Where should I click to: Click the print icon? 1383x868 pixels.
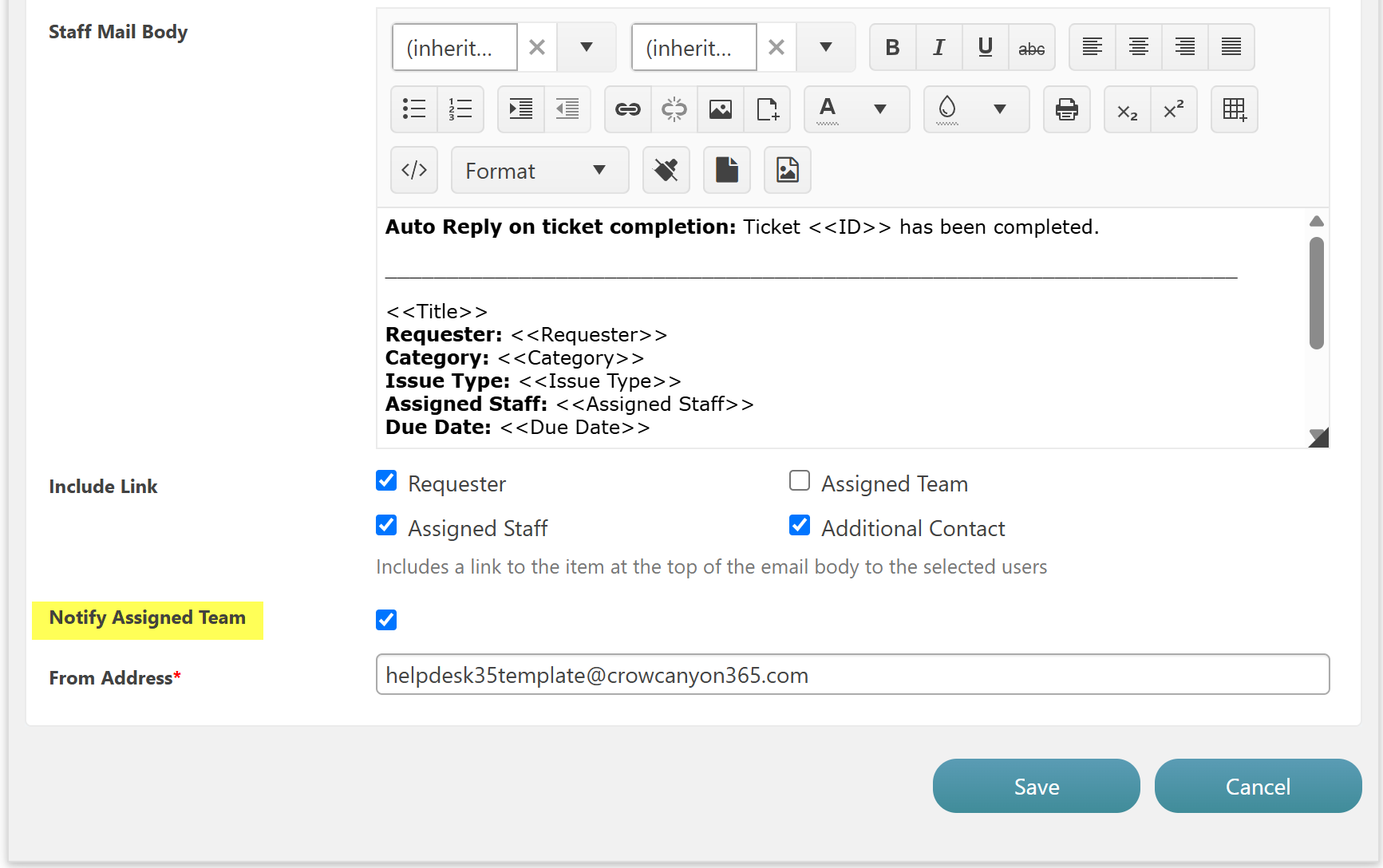(x=1066, y=109)
